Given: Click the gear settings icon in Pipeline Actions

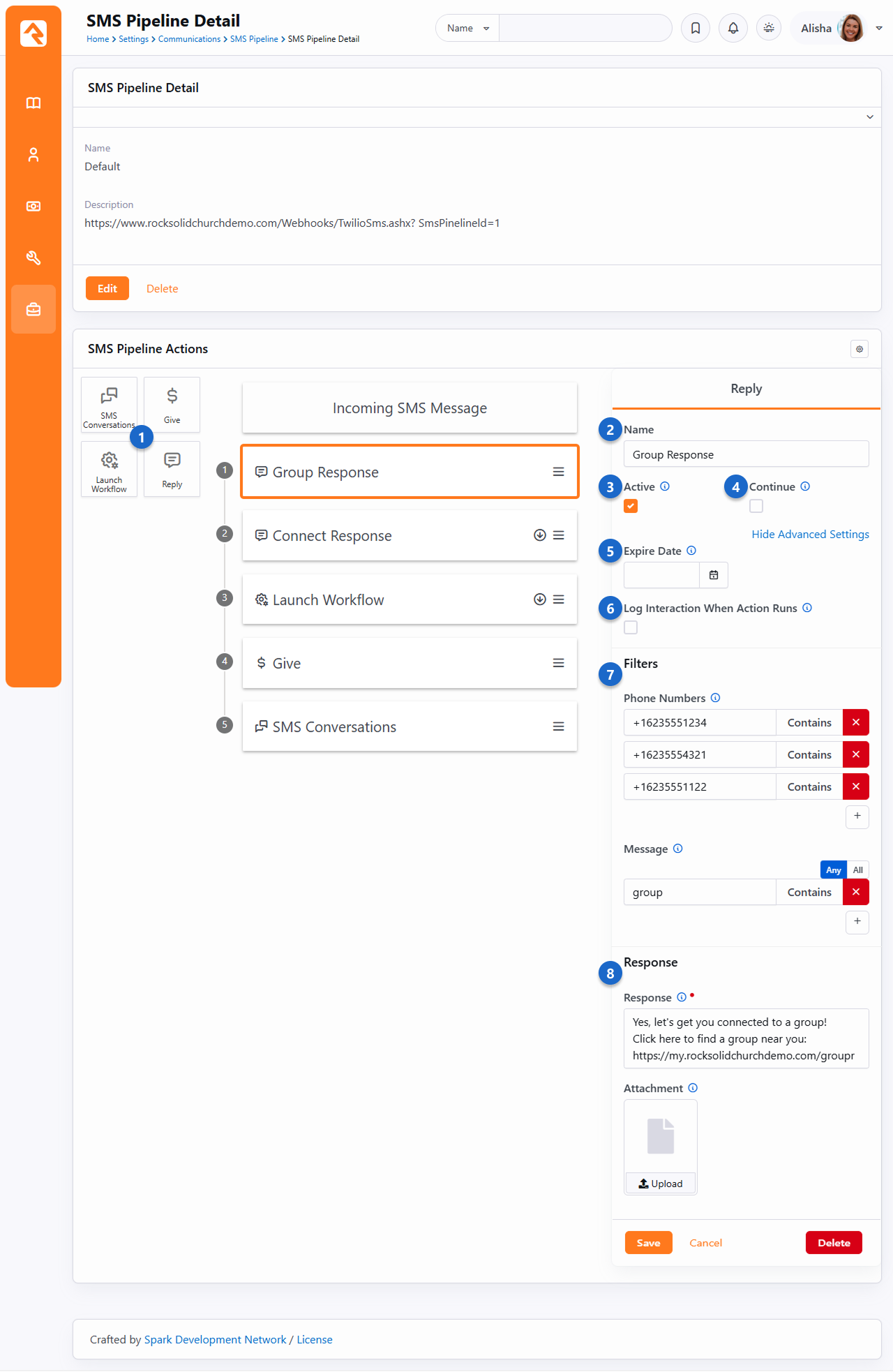Looking at the screenshot, I should [860, 349].
